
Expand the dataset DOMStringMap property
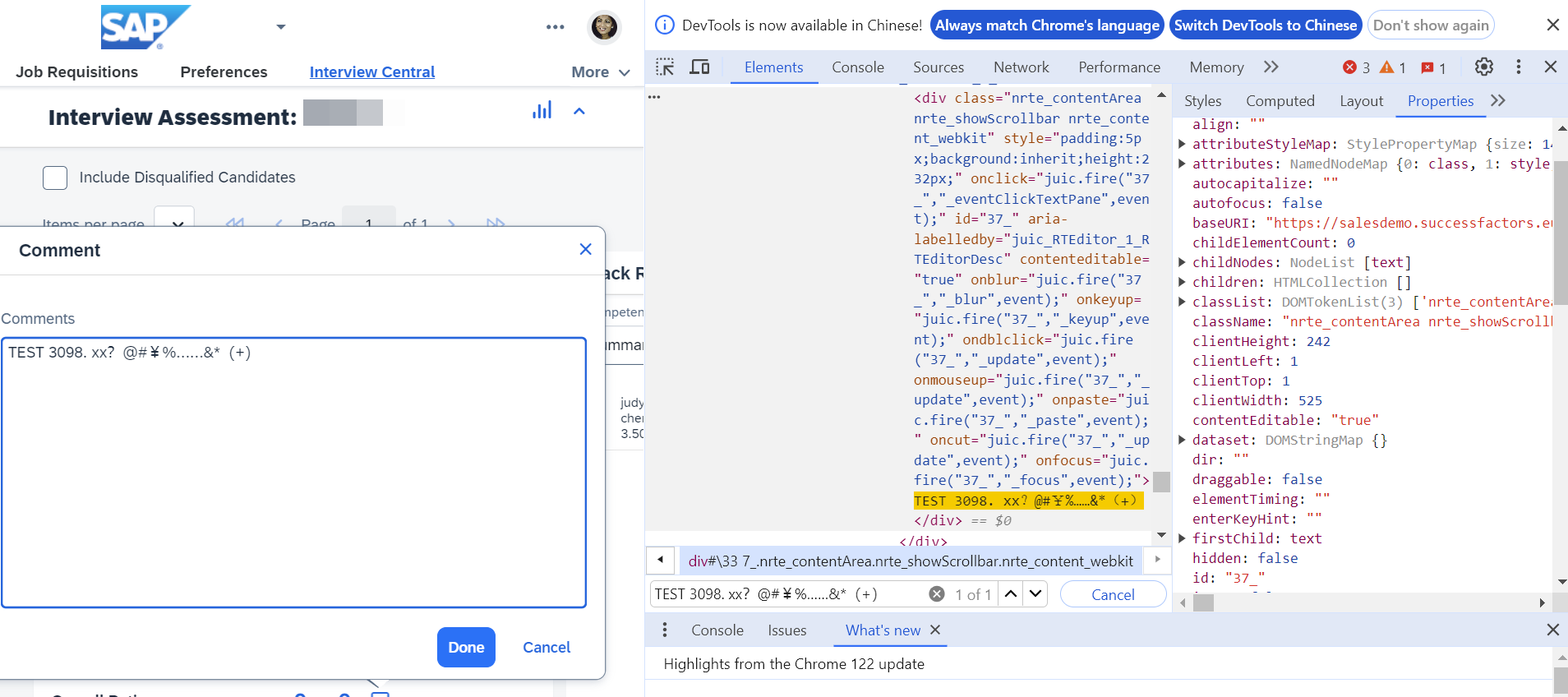click(1182, 440)
